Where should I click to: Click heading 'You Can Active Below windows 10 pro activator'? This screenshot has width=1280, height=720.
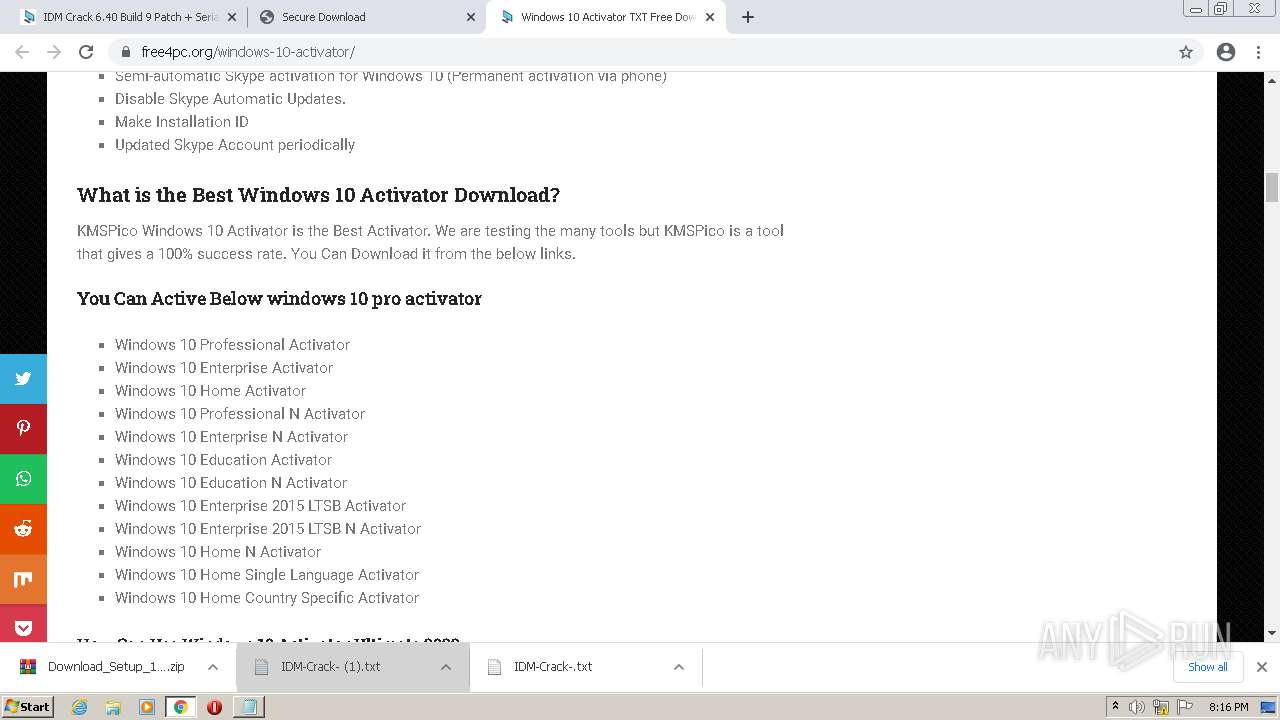pos(279,299)
